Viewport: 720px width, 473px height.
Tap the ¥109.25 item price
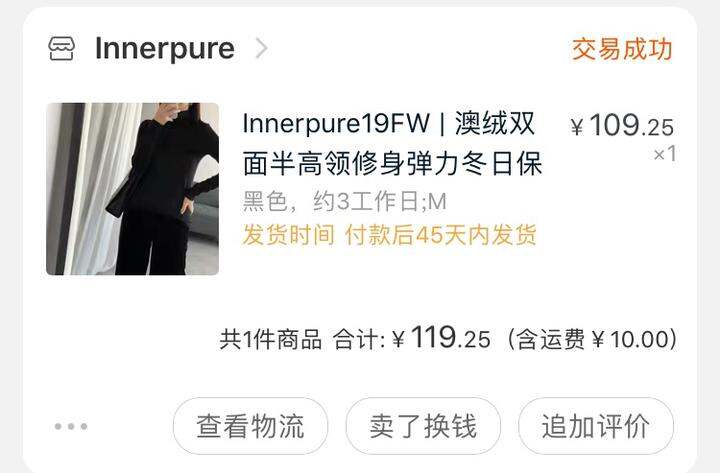coord(622,125)
